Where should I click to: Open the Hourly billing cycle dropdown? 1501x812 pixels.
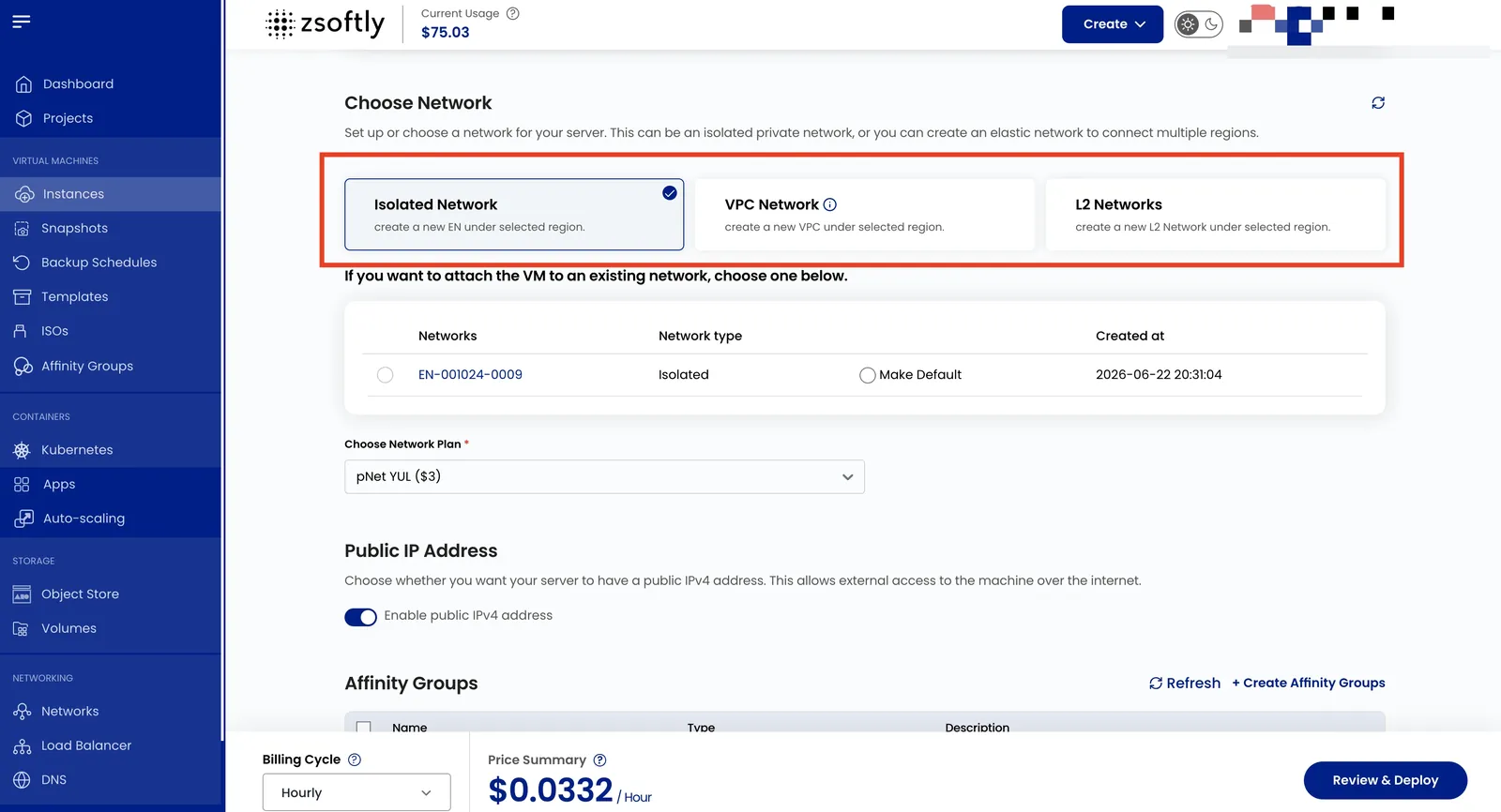tap(356, 792)
